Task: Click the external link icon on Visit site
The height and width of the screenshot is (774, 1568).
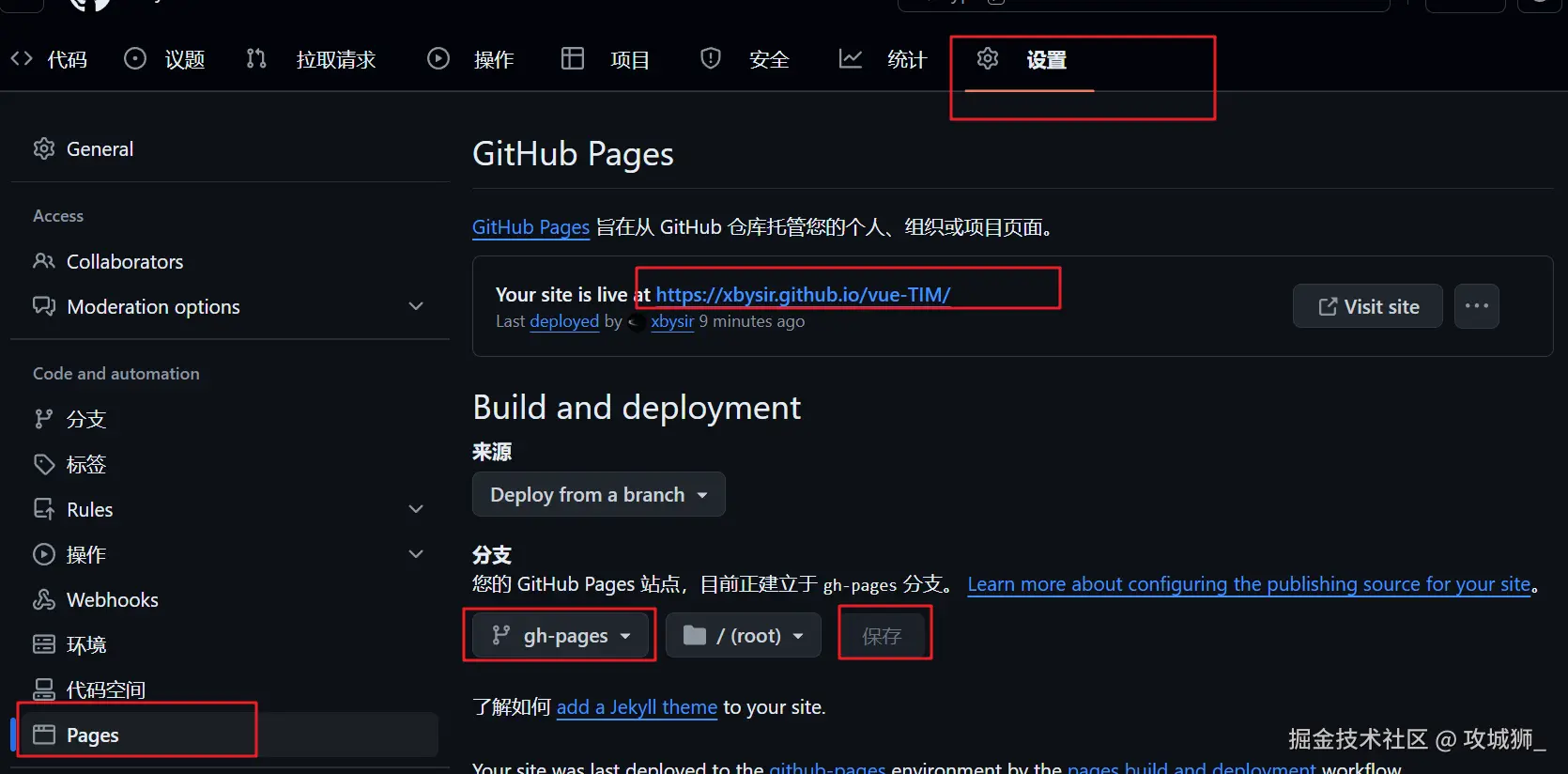Action: 1328,306
